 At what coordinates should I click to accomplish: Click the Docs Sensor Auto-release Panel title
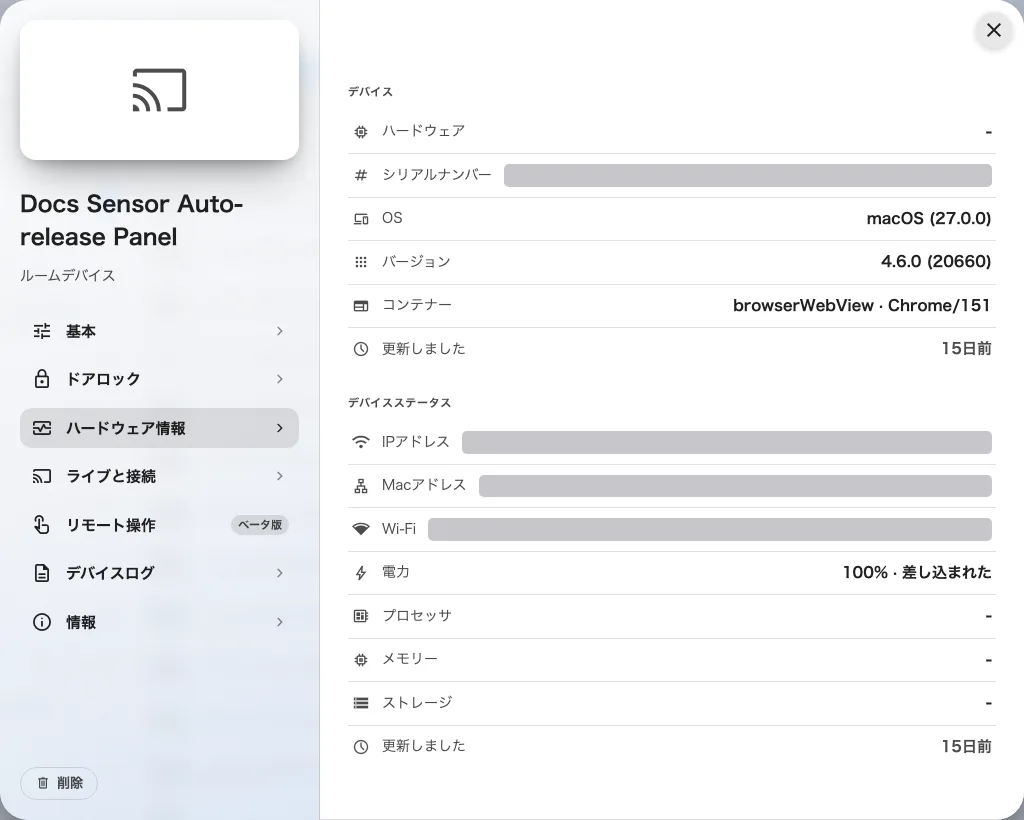point(131,220)
